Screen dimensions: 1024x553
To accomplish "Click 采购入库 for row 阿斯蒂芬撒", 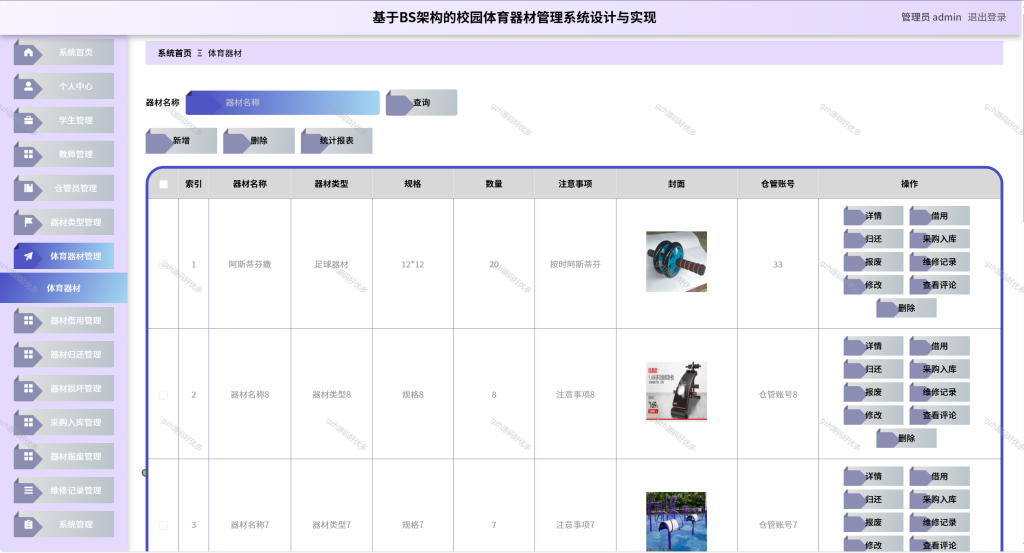I will pos(939,239).
